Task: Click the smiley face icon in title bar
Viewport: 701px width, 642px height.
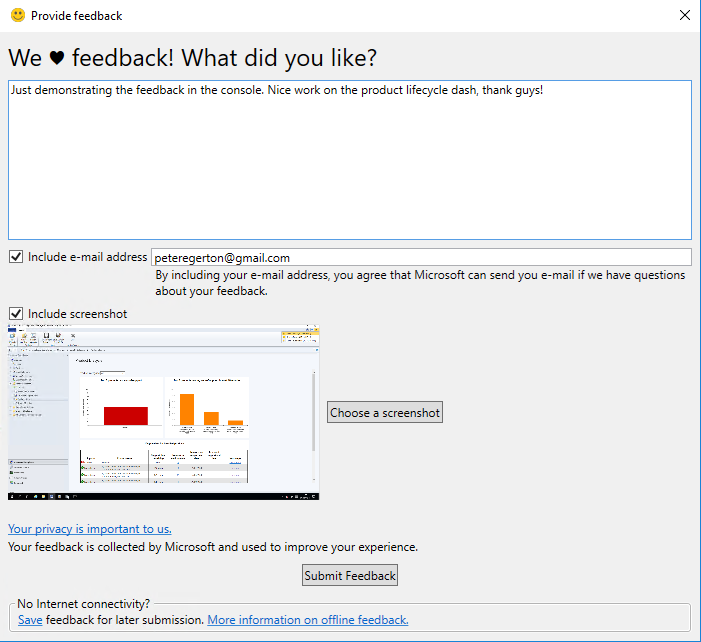Action: click(x=17, y=16)
